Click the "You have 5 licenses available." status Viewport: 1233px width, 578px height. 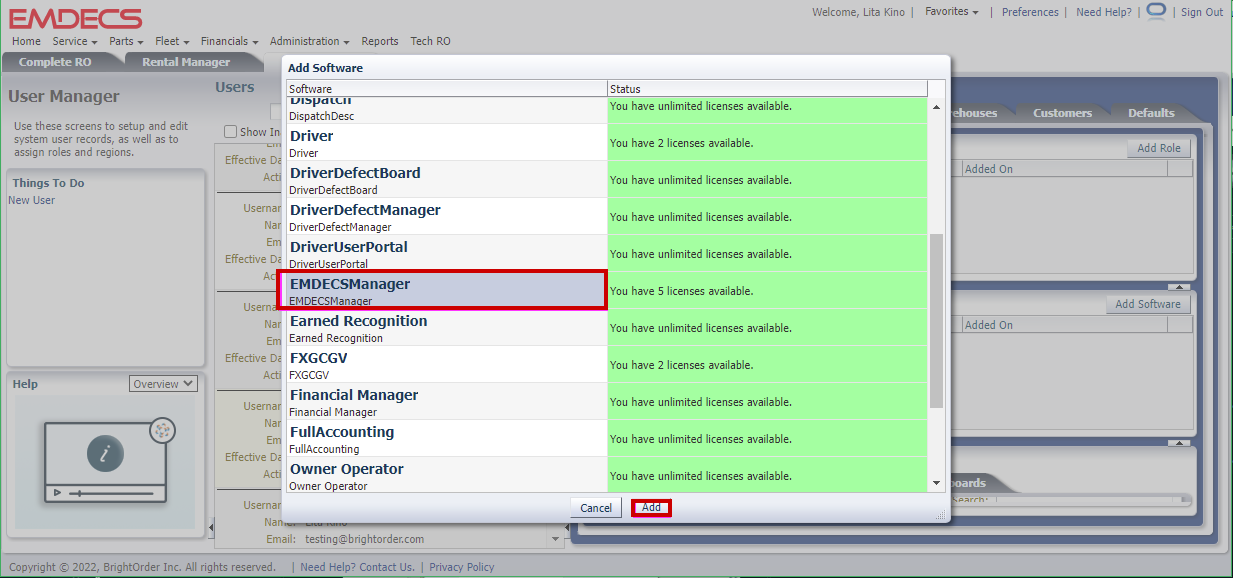681,291
